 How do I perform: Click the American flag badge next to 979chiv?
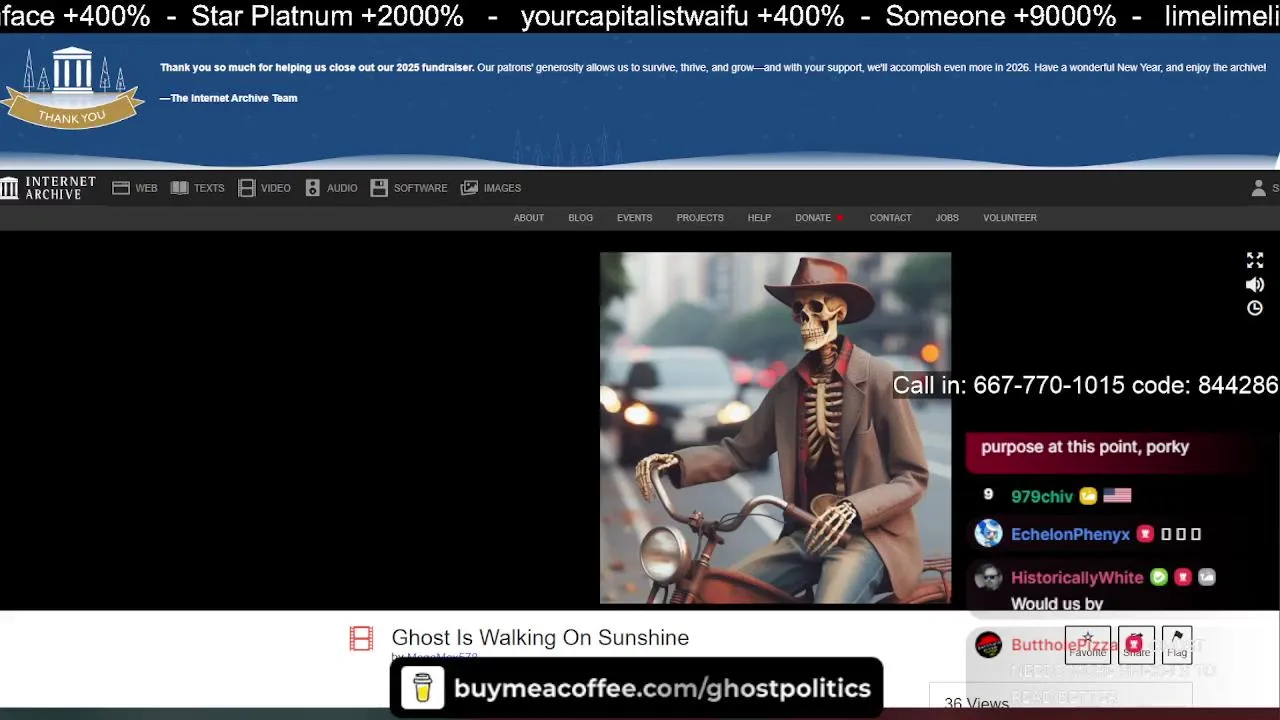pos(1117,496)
